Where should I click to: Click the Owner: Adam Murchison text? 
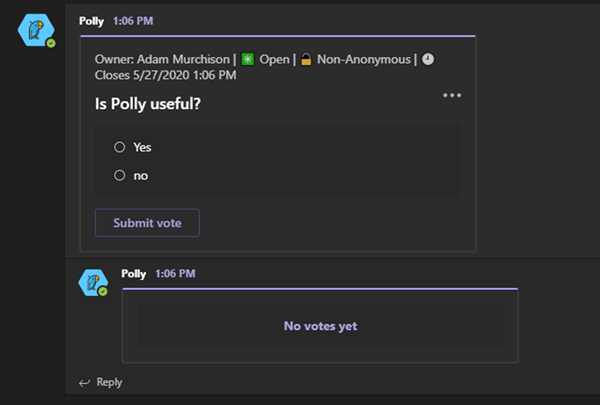[162, 59]
